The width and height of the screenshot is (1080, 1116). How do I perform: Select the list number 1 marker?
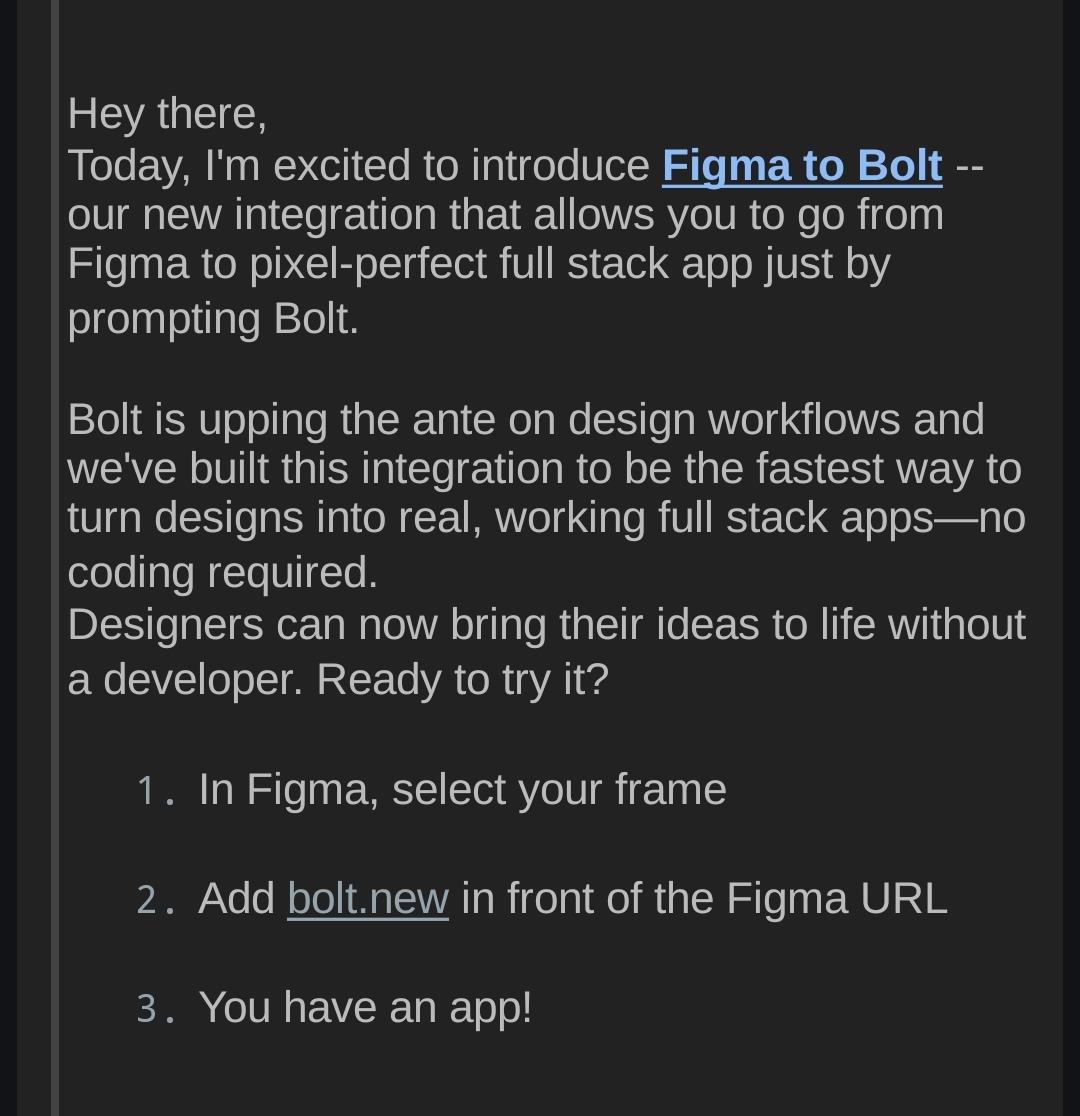[156, 791]
